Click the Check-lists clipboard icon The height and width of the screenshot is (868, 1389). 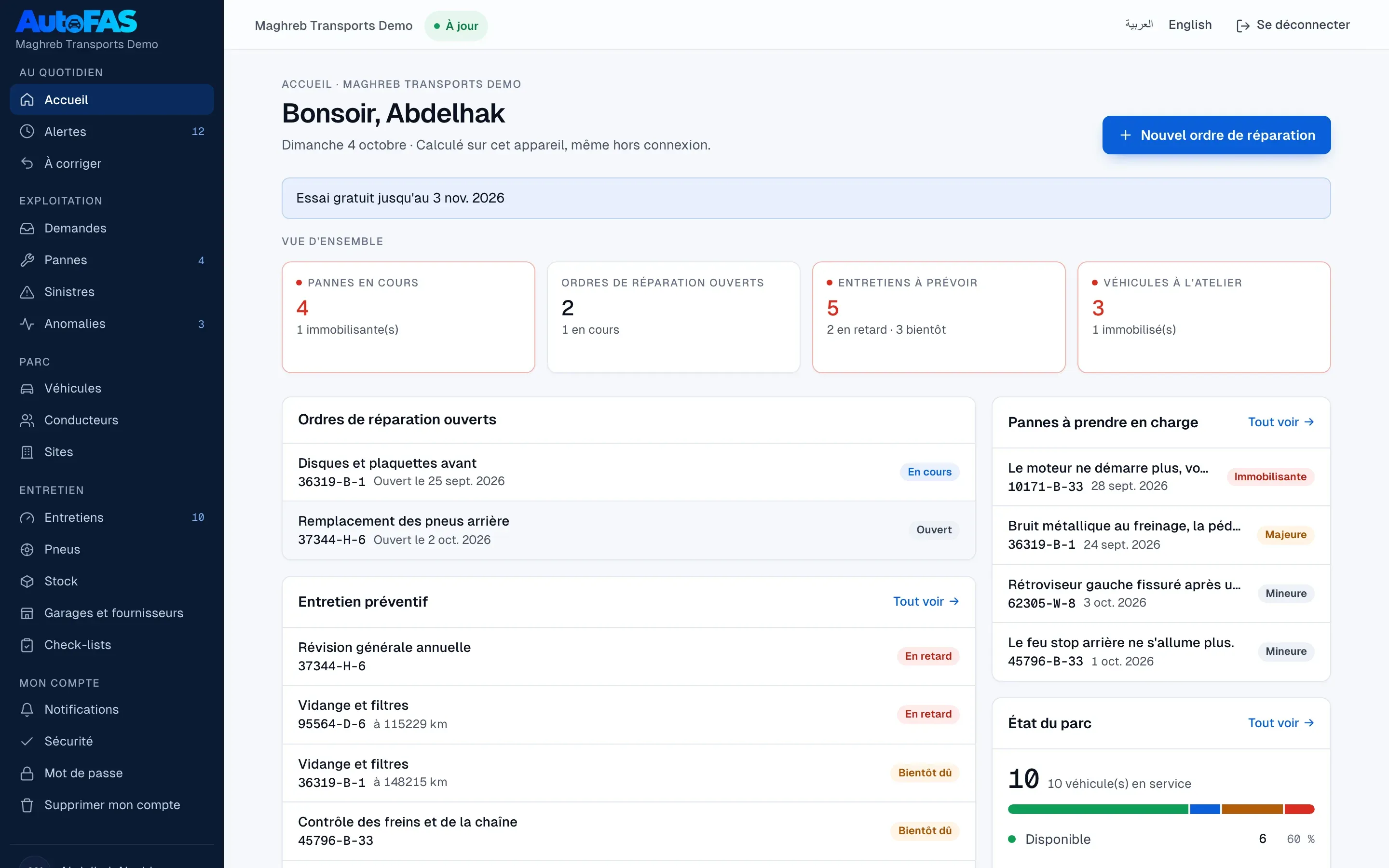[x=27, y=645]
